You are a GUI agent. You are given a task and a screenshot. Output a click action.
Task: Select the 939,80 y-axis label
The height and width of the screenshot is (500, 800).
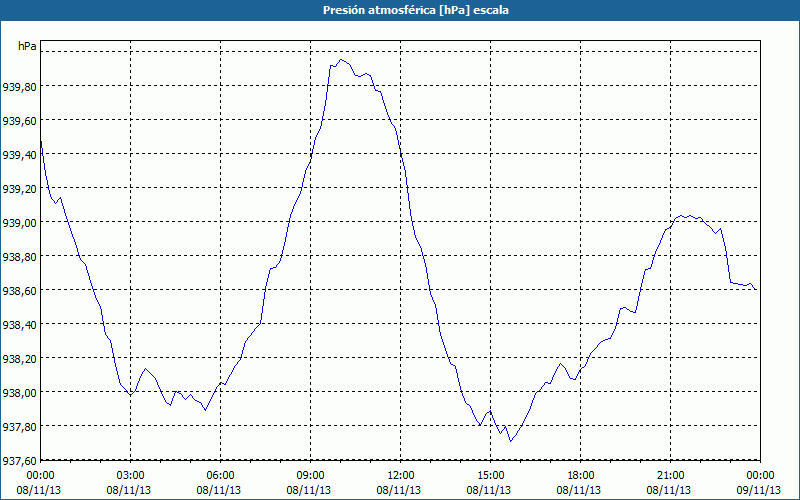click(x=19, y=87)
